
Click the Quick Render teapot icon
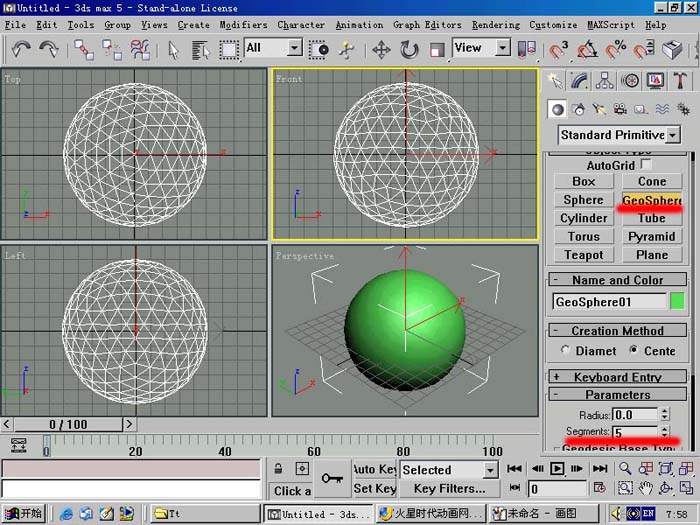point(672,50)
